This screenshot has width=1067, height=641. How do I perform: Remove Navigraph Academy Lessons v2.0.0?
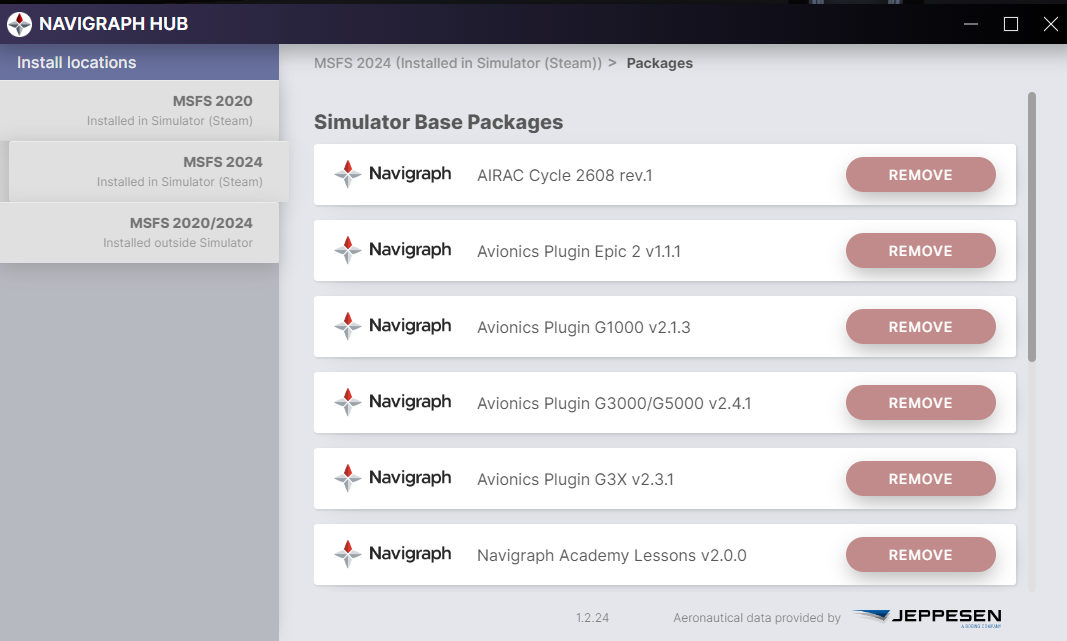tap(920, 555)
